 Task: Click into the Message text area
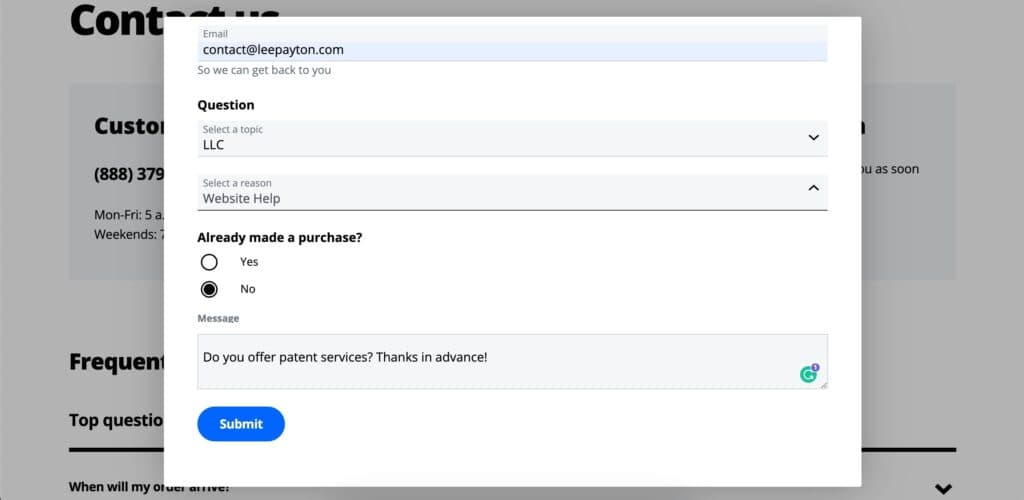[512, 361]
